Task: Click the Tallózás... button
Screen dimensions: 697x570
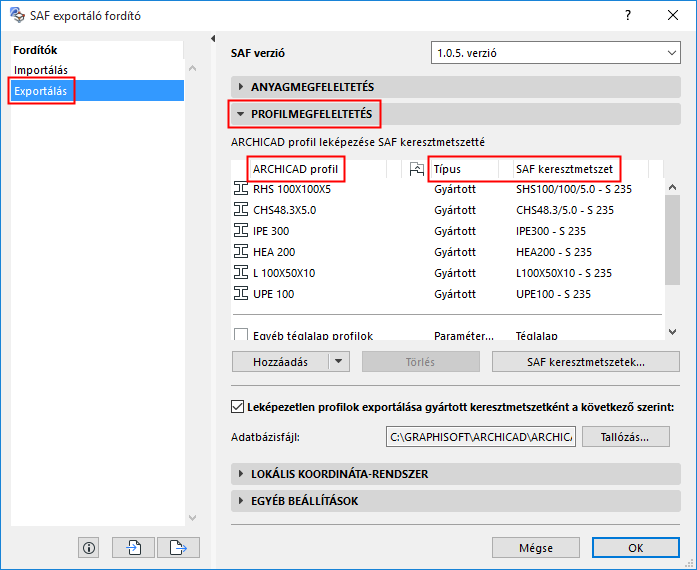Action: [625, 437]
